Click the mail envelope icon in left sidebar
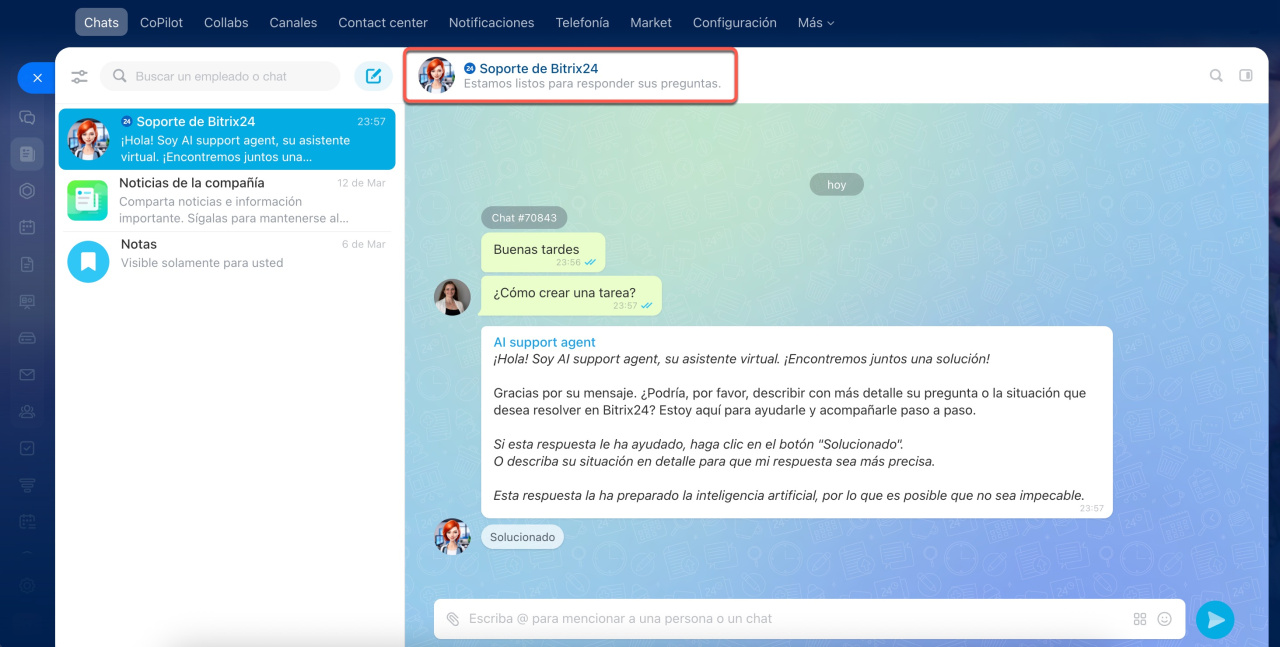This screenshot has height=647, width=1280. click(x=27, y=375)
